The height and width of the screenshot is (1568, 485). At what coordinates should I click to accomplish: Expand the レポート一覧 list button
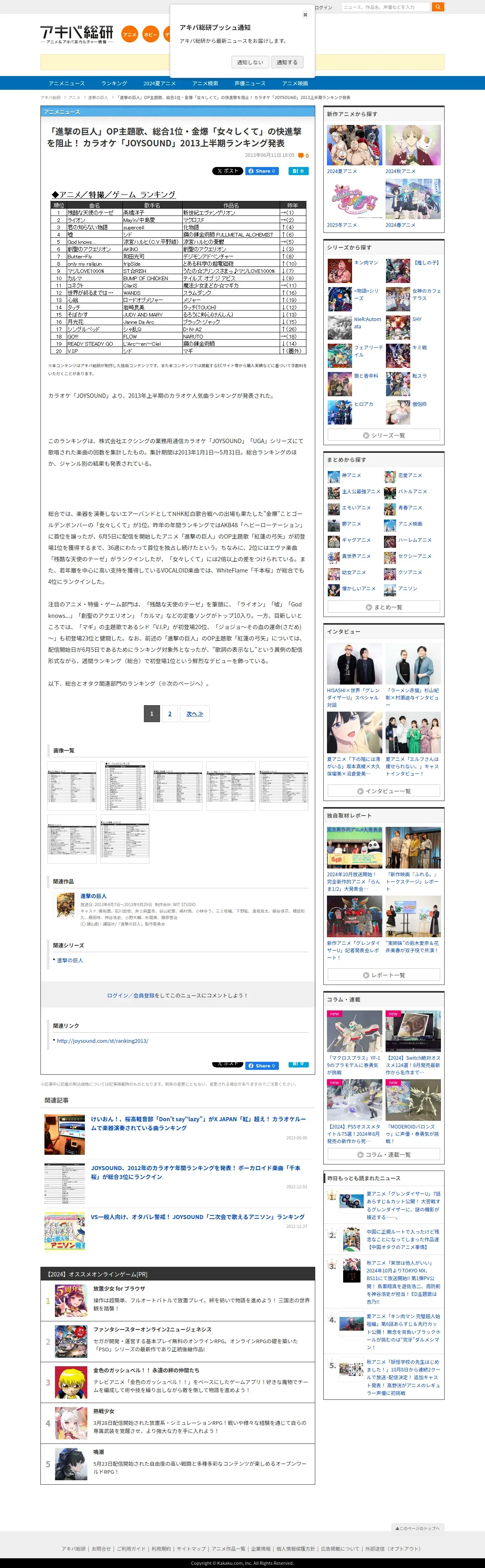click(x=384, y=974)
